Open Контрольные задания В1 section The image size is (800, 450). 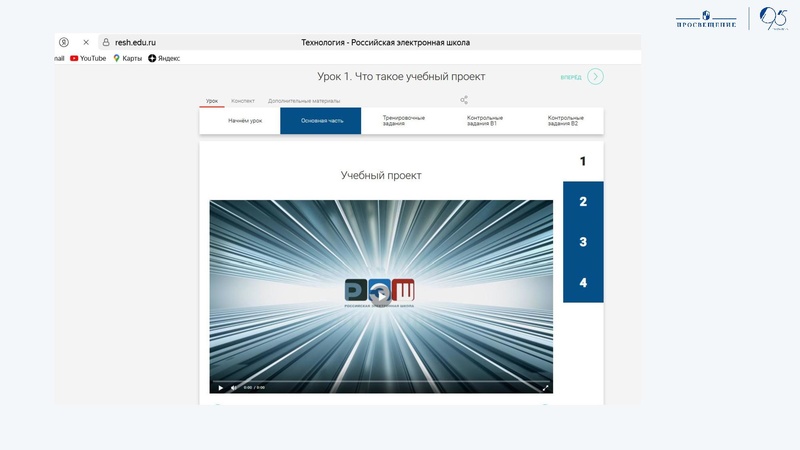click(x=484, y=121)
